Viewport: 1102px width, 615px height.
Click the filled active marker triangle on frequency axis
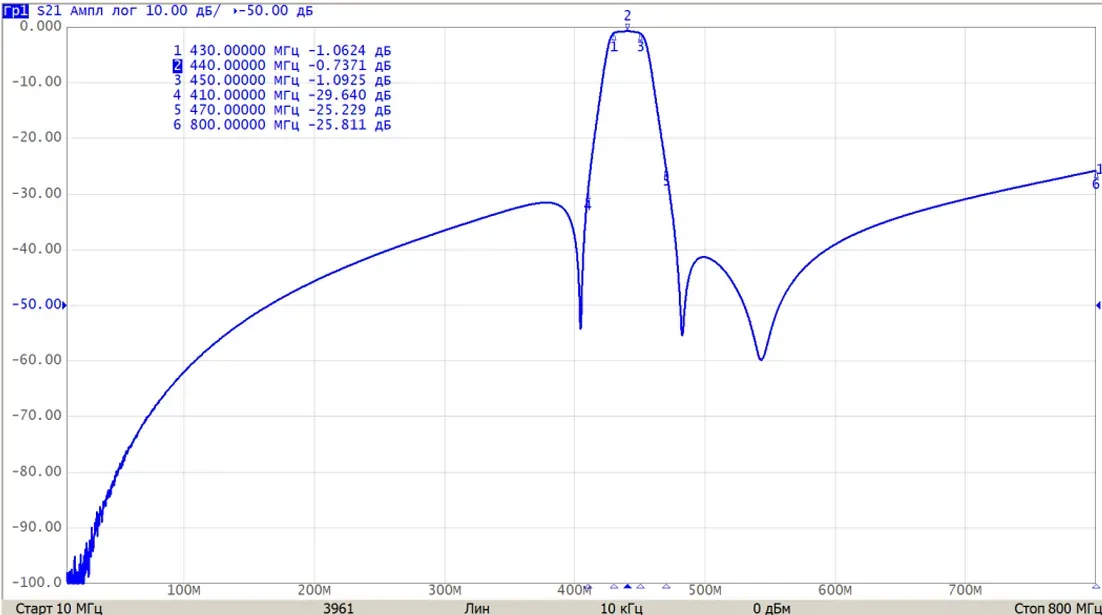(628, 586)
